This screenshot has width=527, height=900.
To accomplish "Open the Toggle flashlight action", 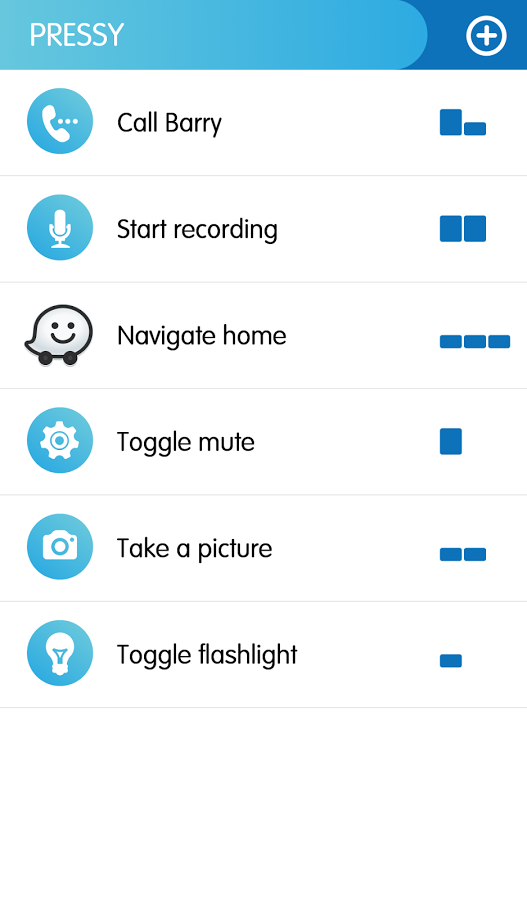I will [264, 655].
